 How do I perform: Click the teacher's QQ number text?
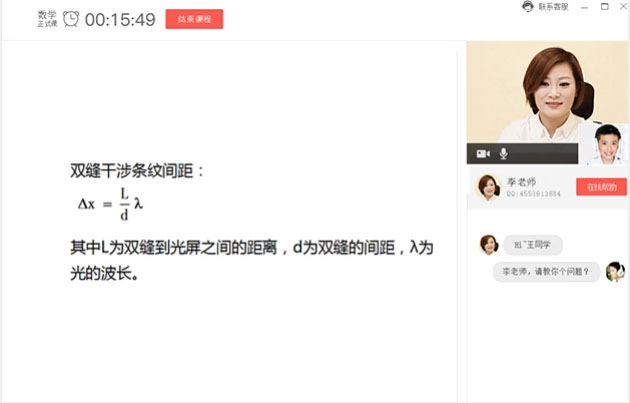pyautogui.click(x=533, y=194)
